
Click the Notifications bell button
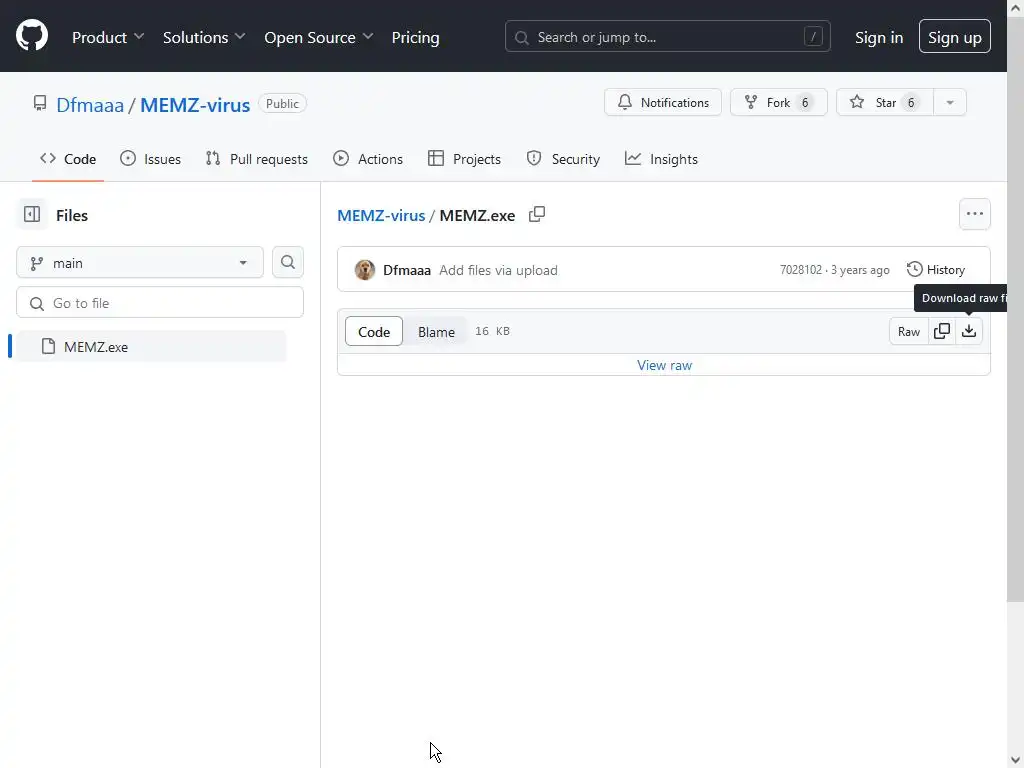(x=663, y=103)
